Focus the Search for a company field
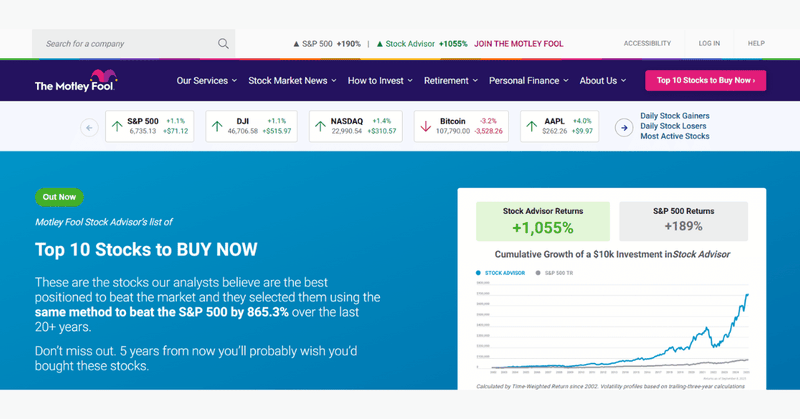Image resolution: width=800 pixels, height=419 pixels. click(x=134, y=43)
